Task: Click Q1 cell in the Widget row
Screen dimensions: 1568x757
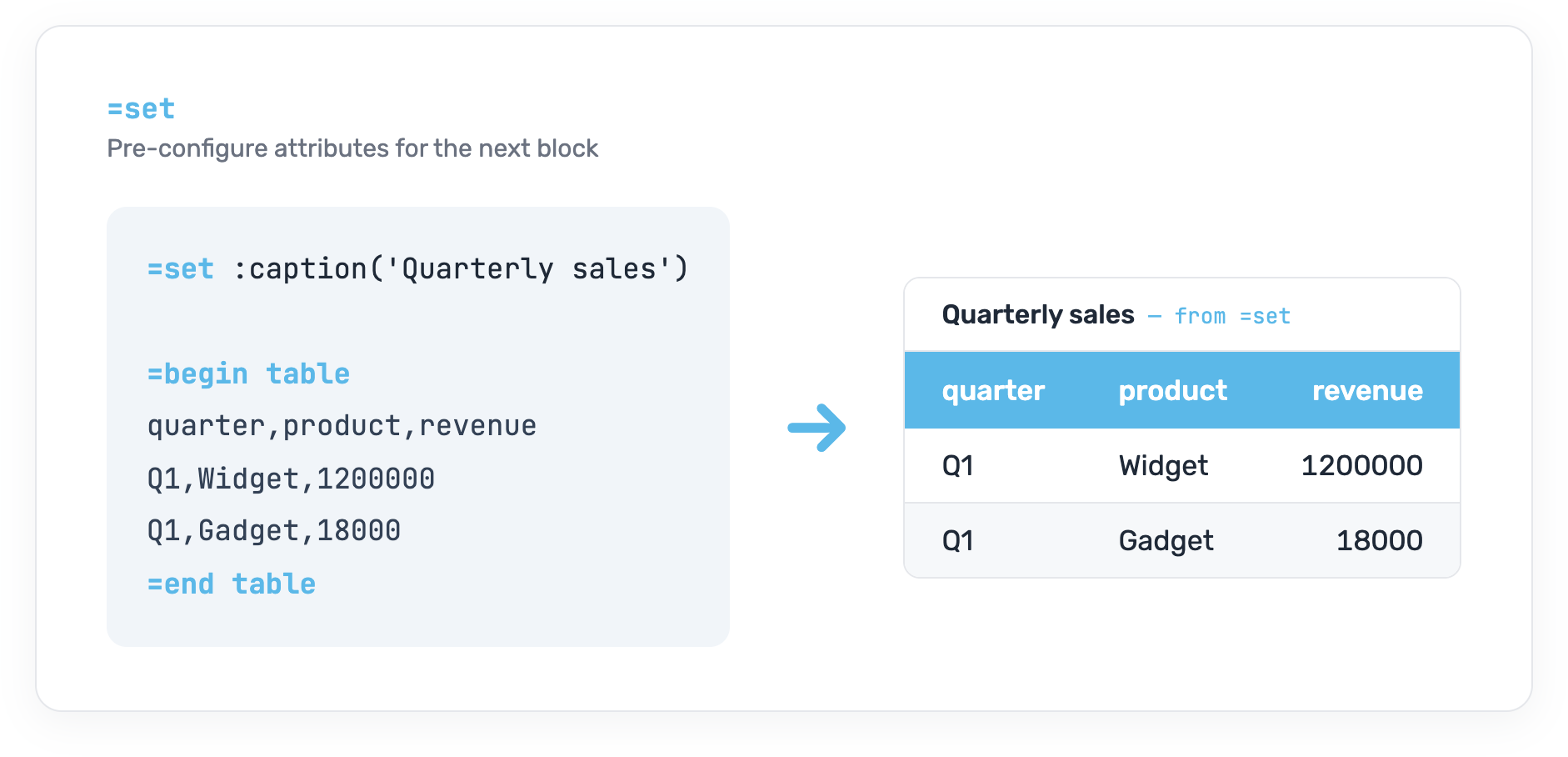Action: (x=957, y=465)
